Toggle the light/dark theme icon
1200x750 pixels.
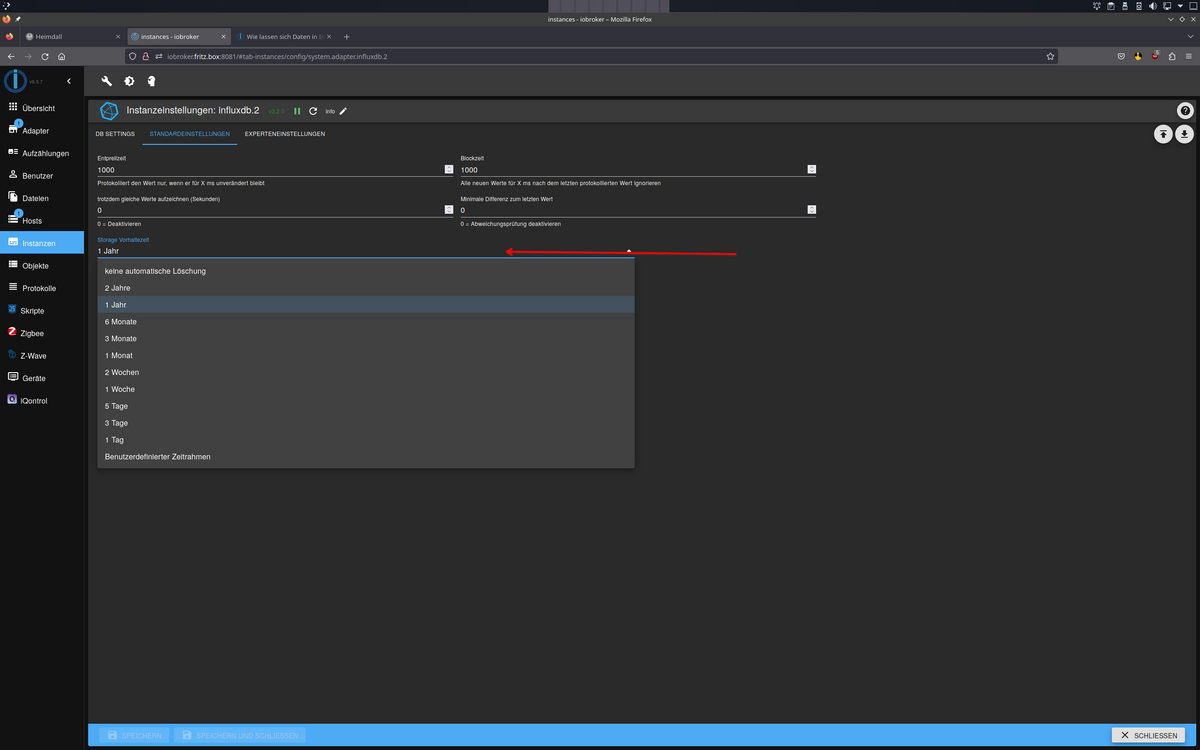[x=129, y=81]
